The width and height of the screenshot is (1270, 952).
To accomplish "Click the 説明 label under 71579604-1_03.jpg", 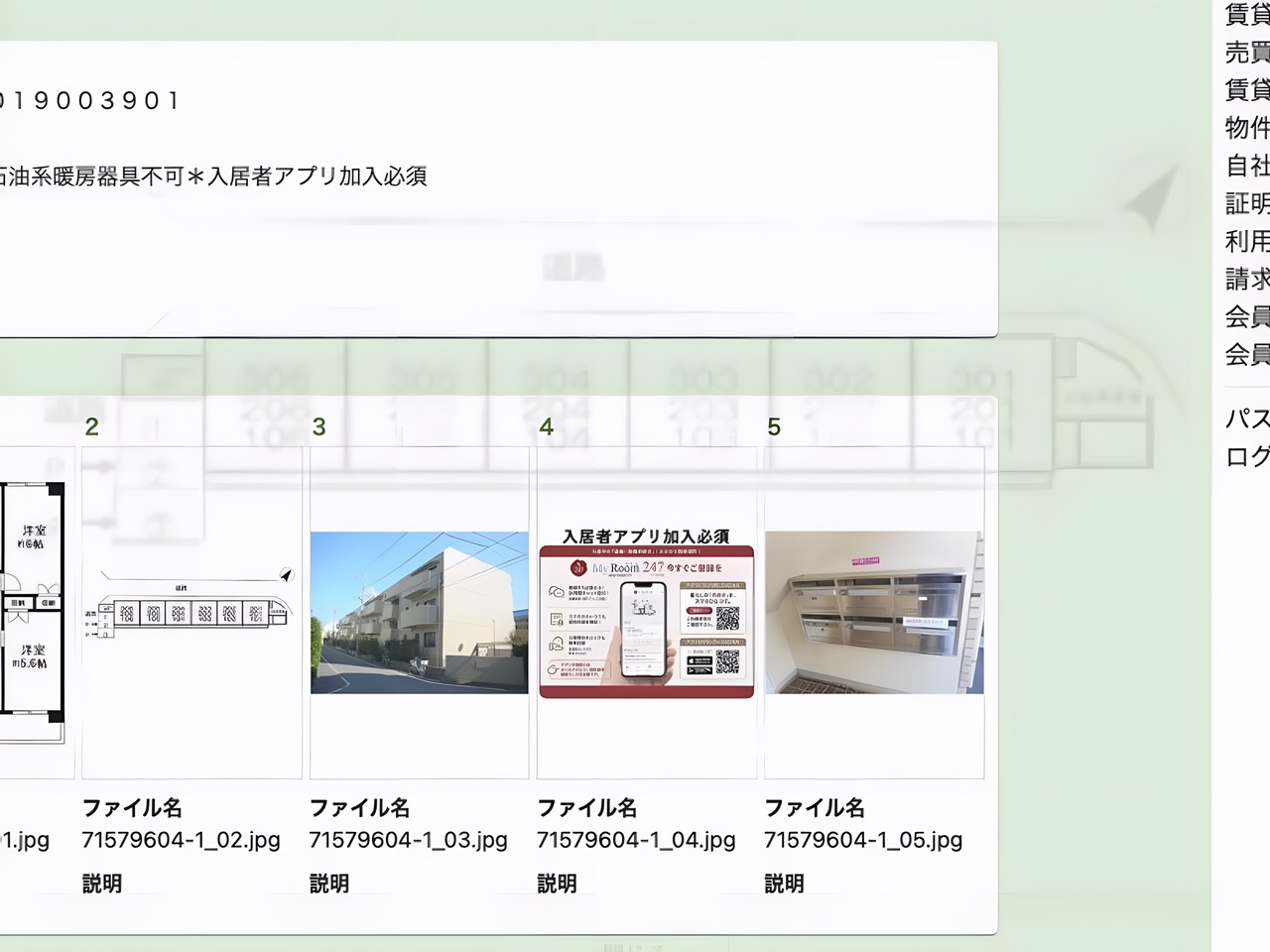I will pyautogui.click(x=328, y=884).
